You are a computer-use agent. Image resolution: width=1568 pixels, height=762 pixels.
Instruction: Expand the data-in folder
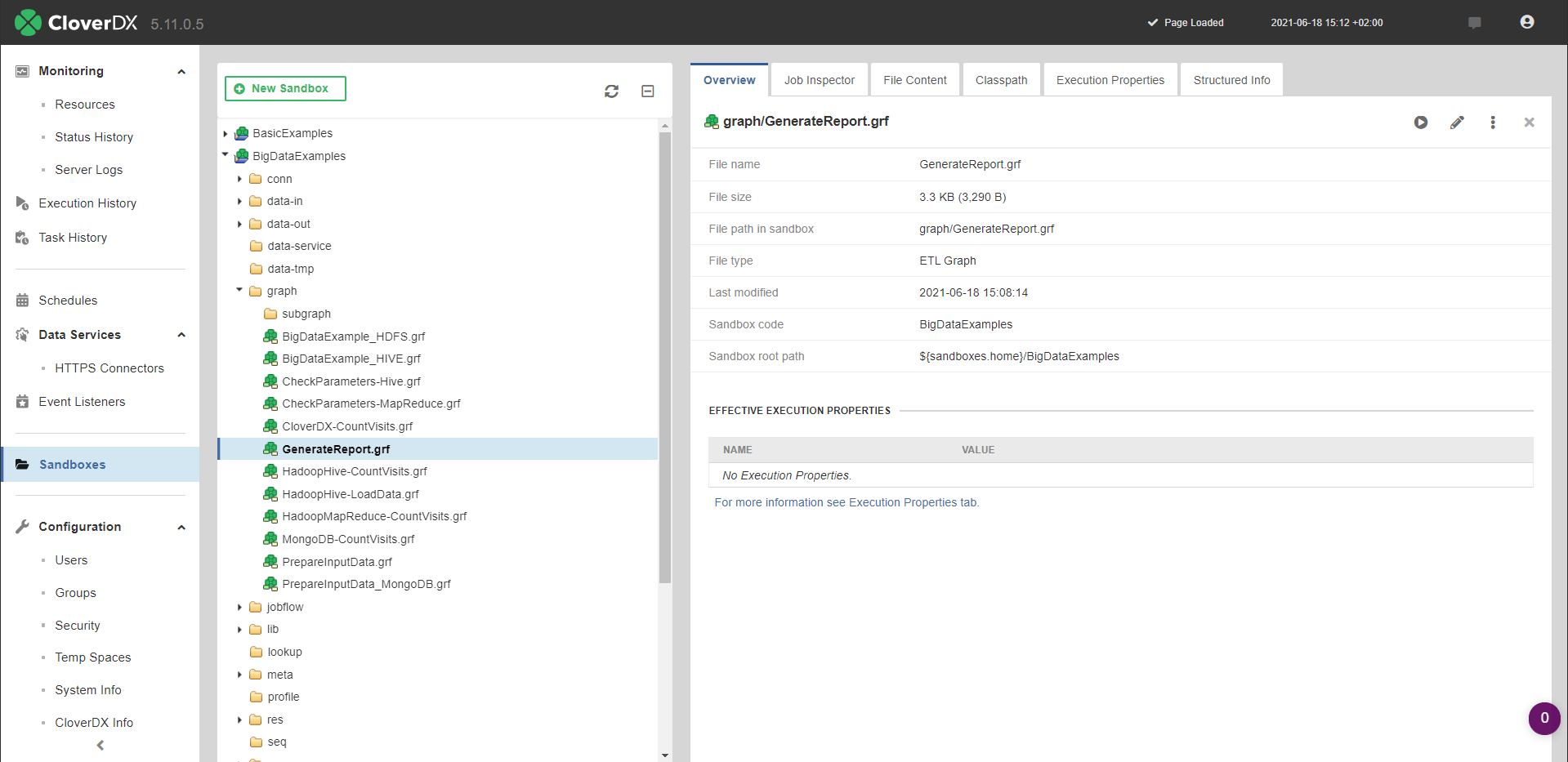[239, 201]
